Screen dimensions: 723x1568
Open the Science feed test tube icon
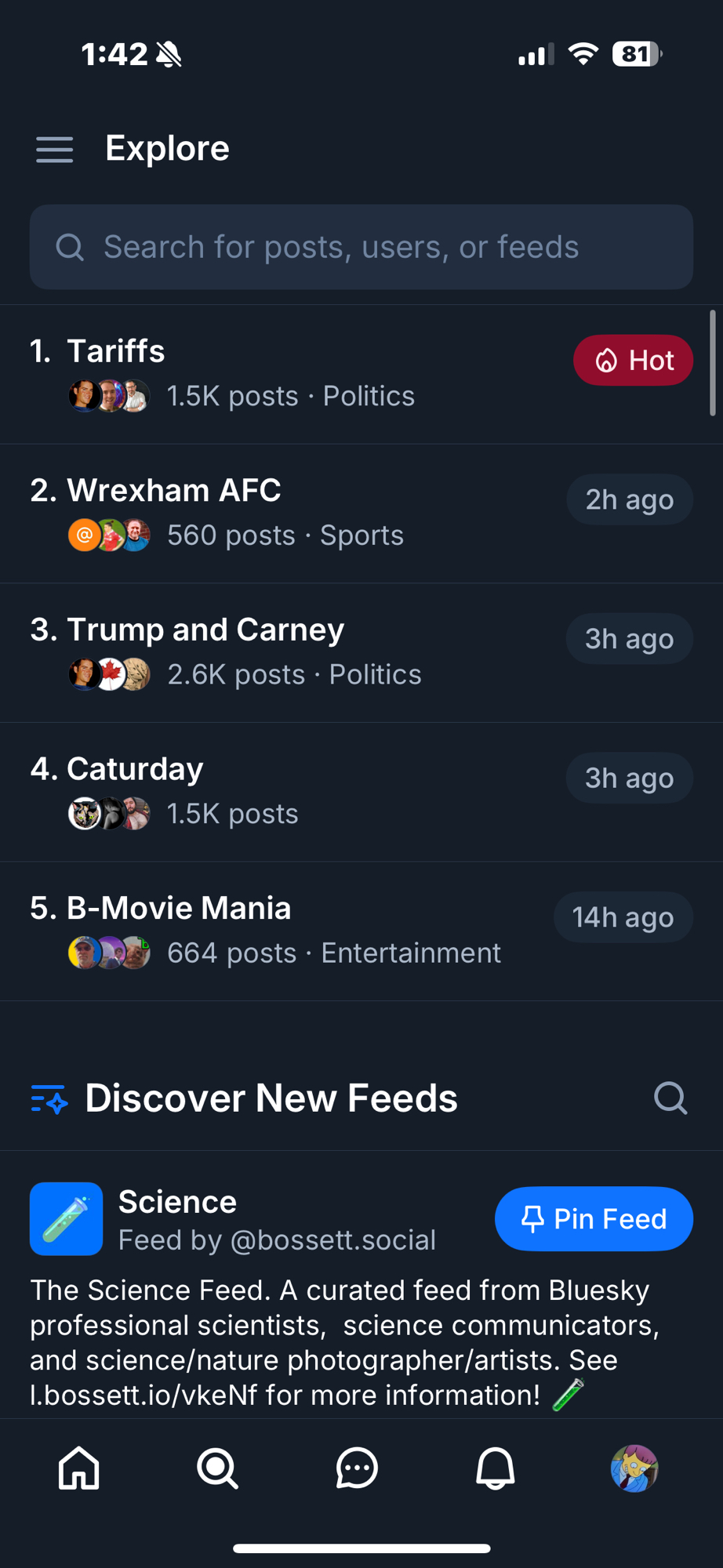click(67, 1219)
